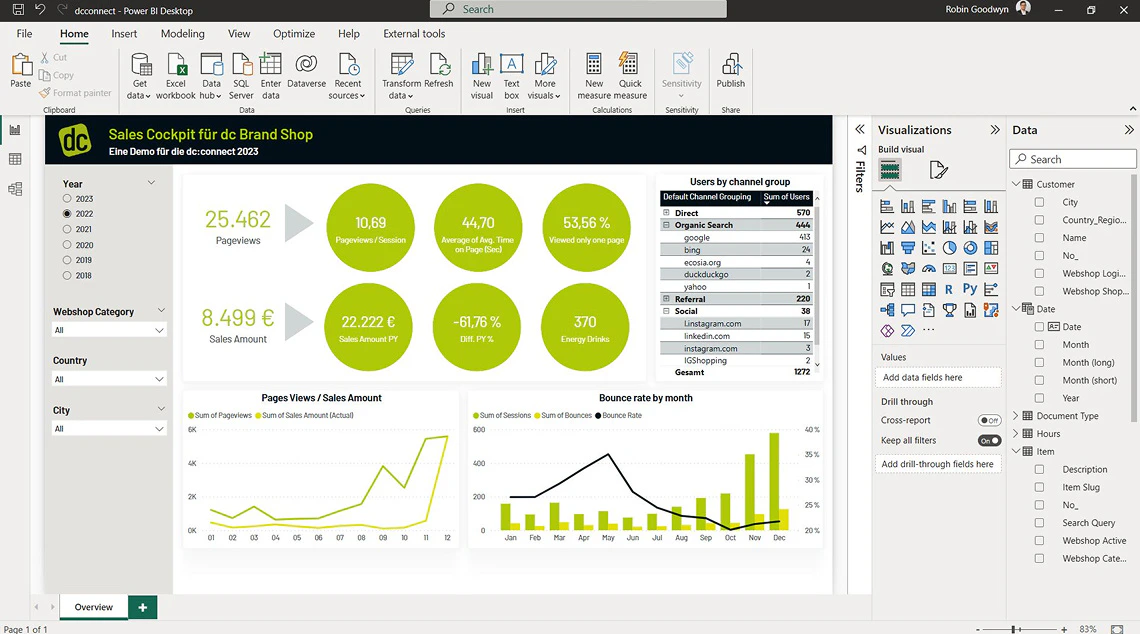
Task: Select the R script visual type
Action: pyautogui.click(x=949, y=289)
